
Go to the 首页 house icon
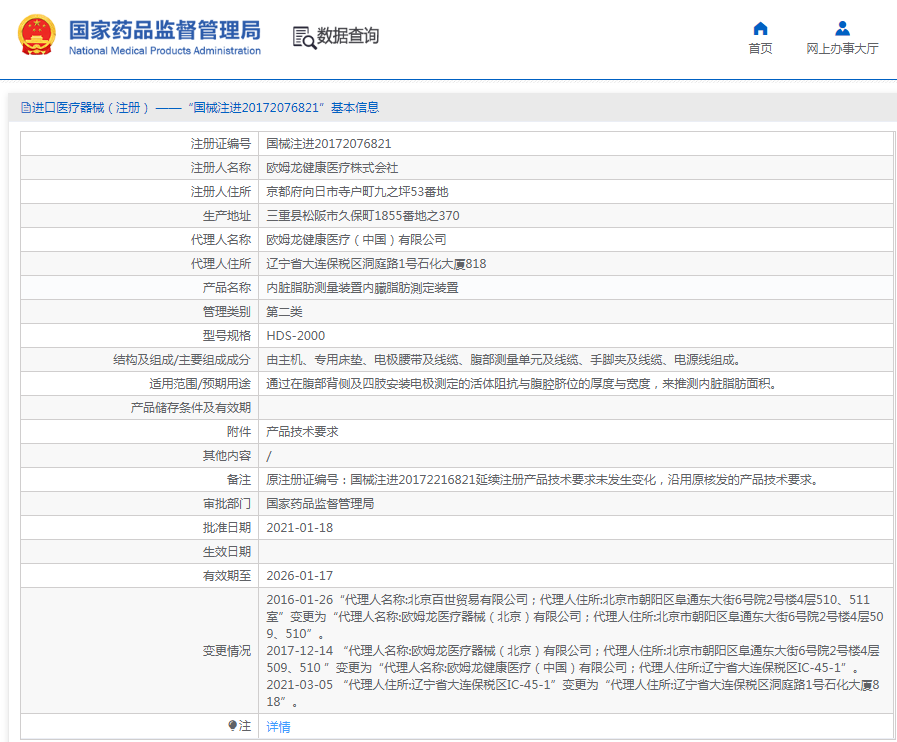point(760,28)
